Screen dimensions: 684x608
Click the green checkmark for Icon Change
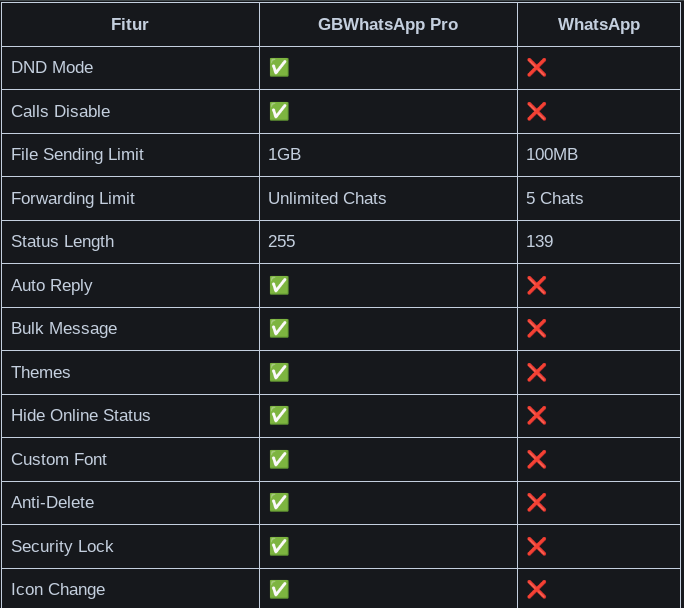point(279,590)
